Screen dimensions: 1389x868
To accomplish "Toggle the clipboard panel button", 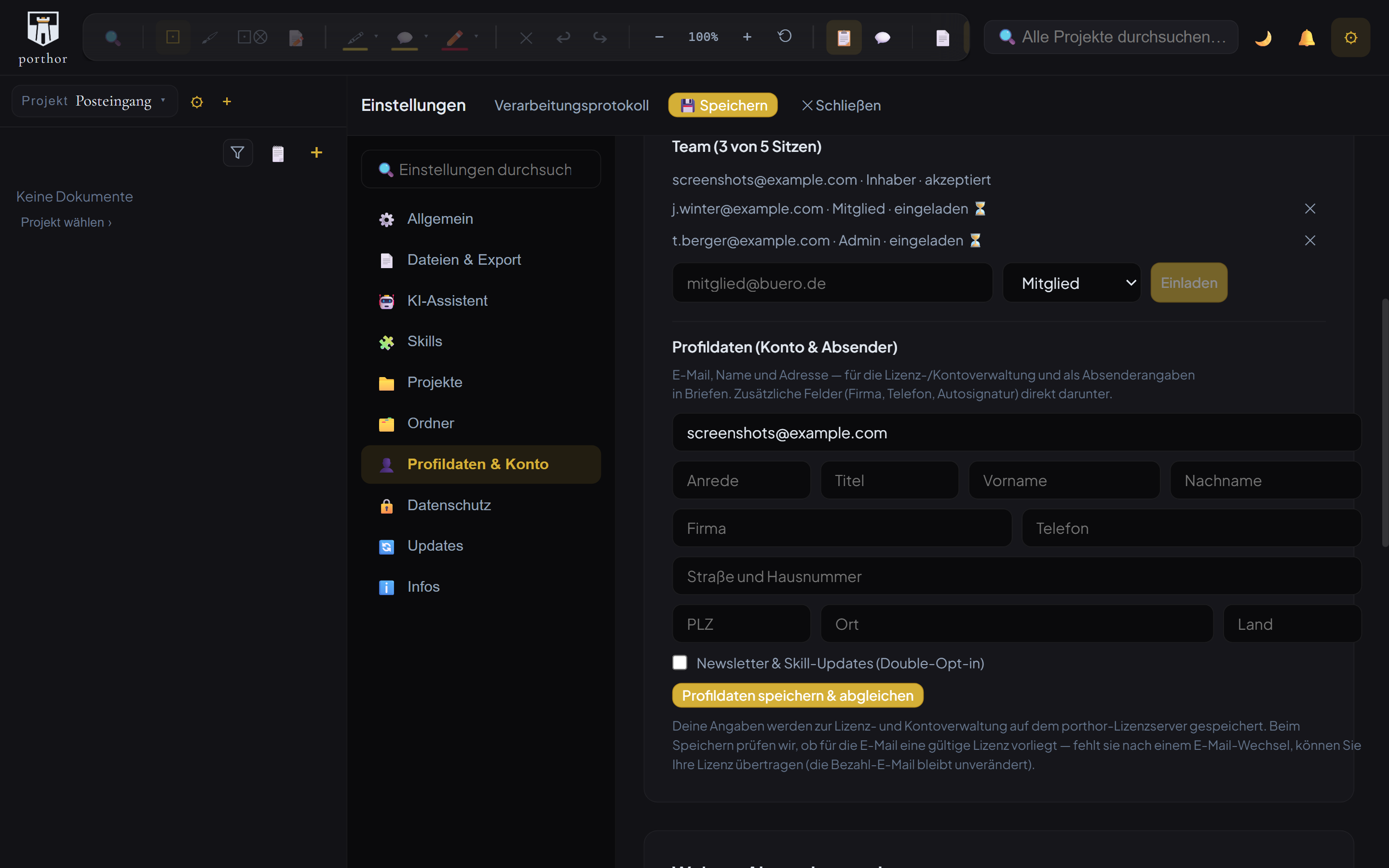I will [x=844, y=37].
